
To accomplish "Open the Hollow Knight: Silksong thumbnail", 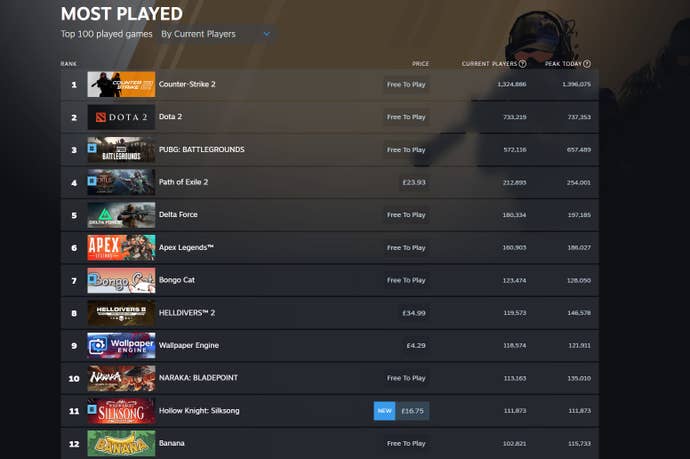I will pos(121,411).
